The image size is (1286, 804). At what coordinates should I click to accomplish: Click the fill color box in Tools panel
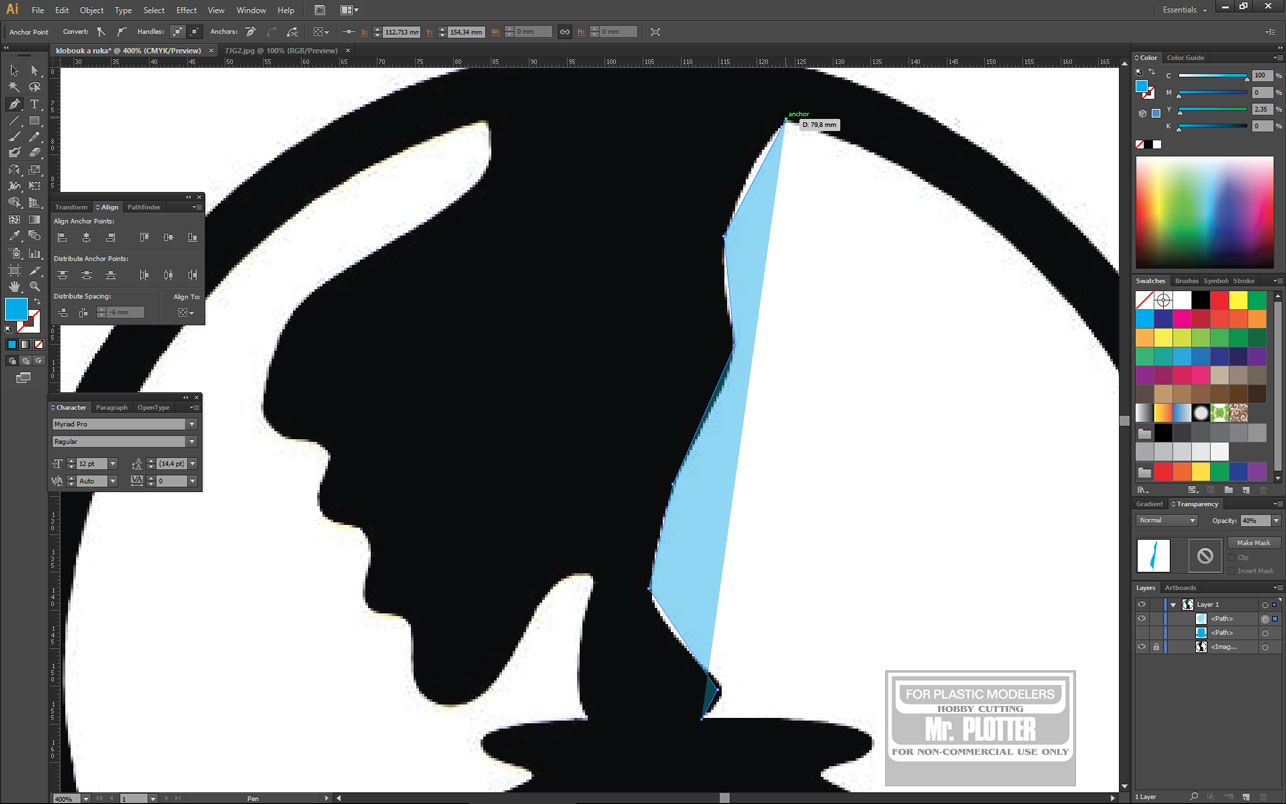point(16,309)
